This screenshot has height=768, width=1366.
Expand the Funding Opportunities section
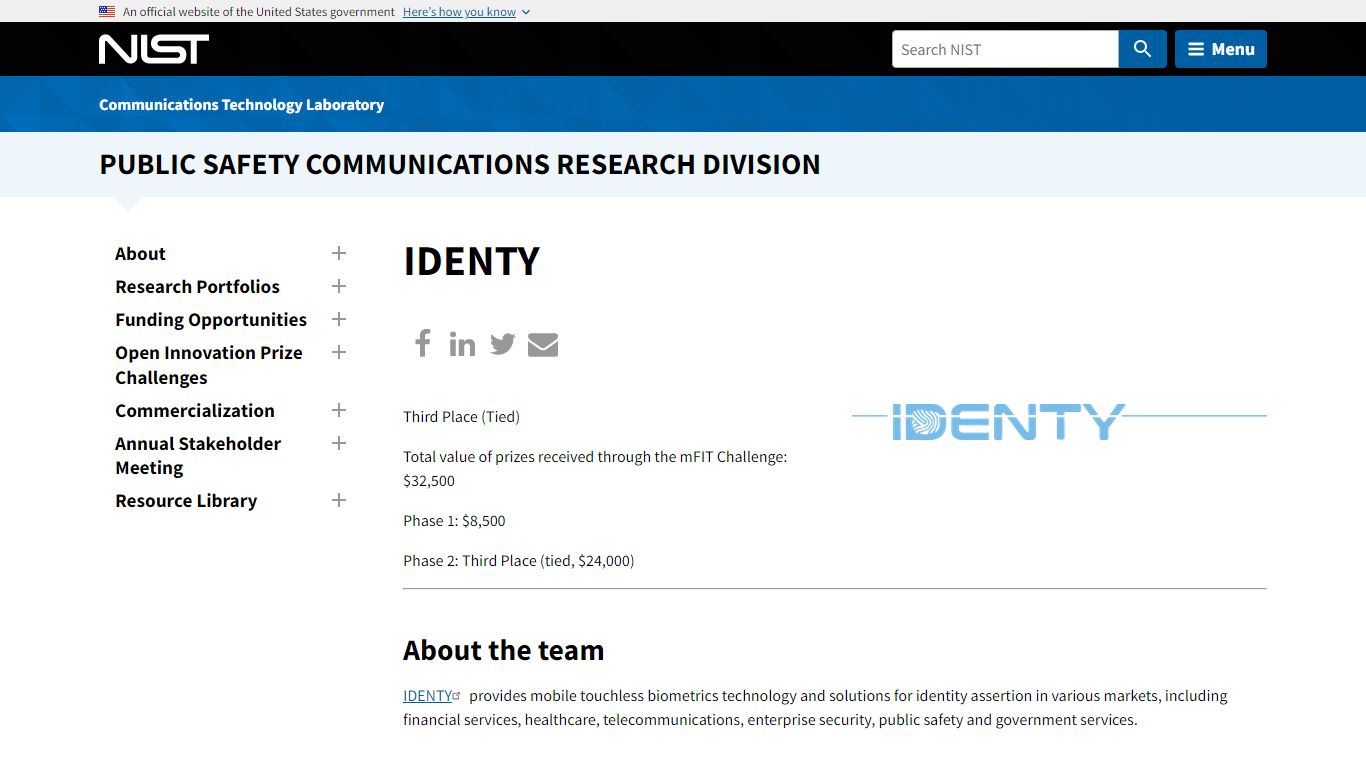[x=339, y=319]
